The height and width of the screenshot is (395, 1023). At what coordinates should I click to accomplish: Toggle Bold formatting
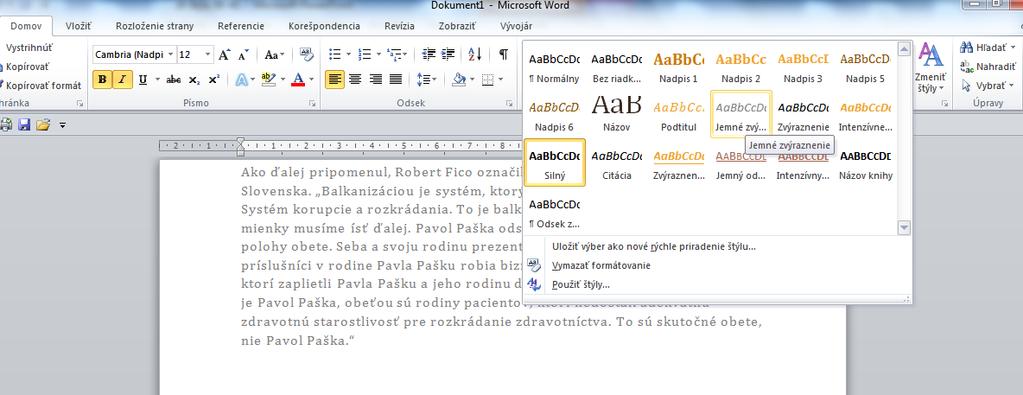[x=102, y=80]
